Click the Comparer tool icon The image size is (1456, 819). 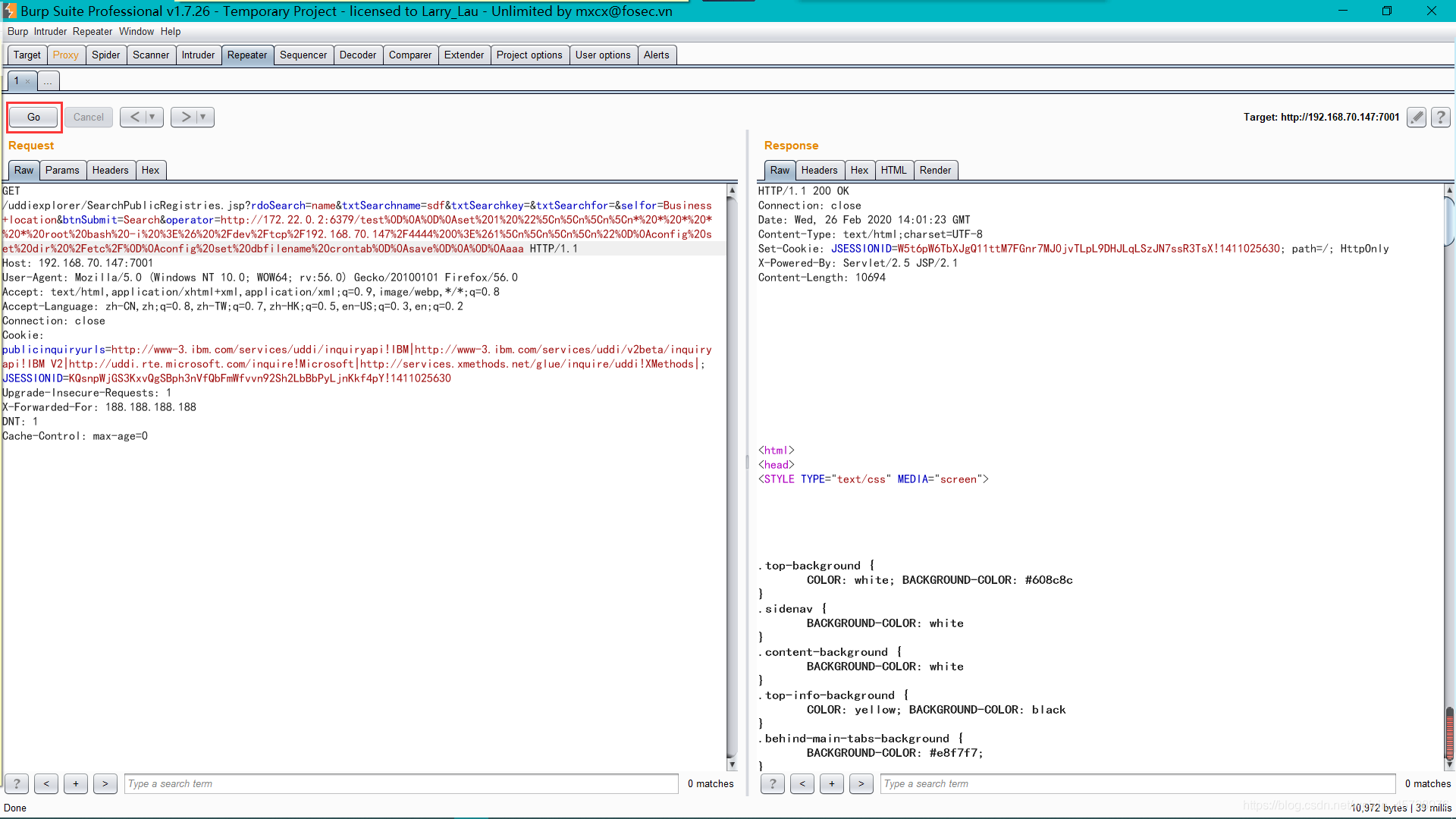click(x=409, y=54)
